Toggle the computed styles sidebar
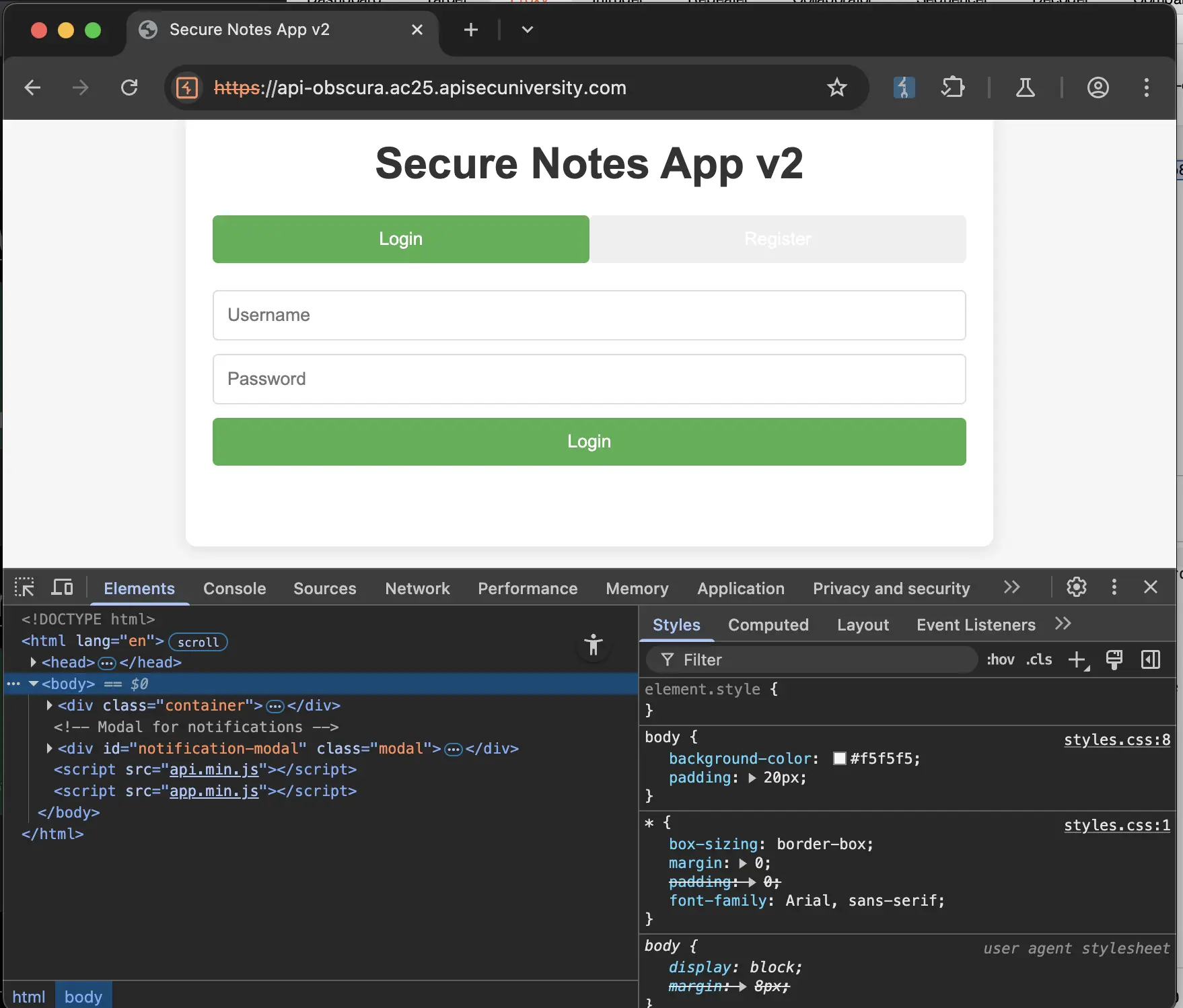 pyautogui.click(x=1151, y=659)
